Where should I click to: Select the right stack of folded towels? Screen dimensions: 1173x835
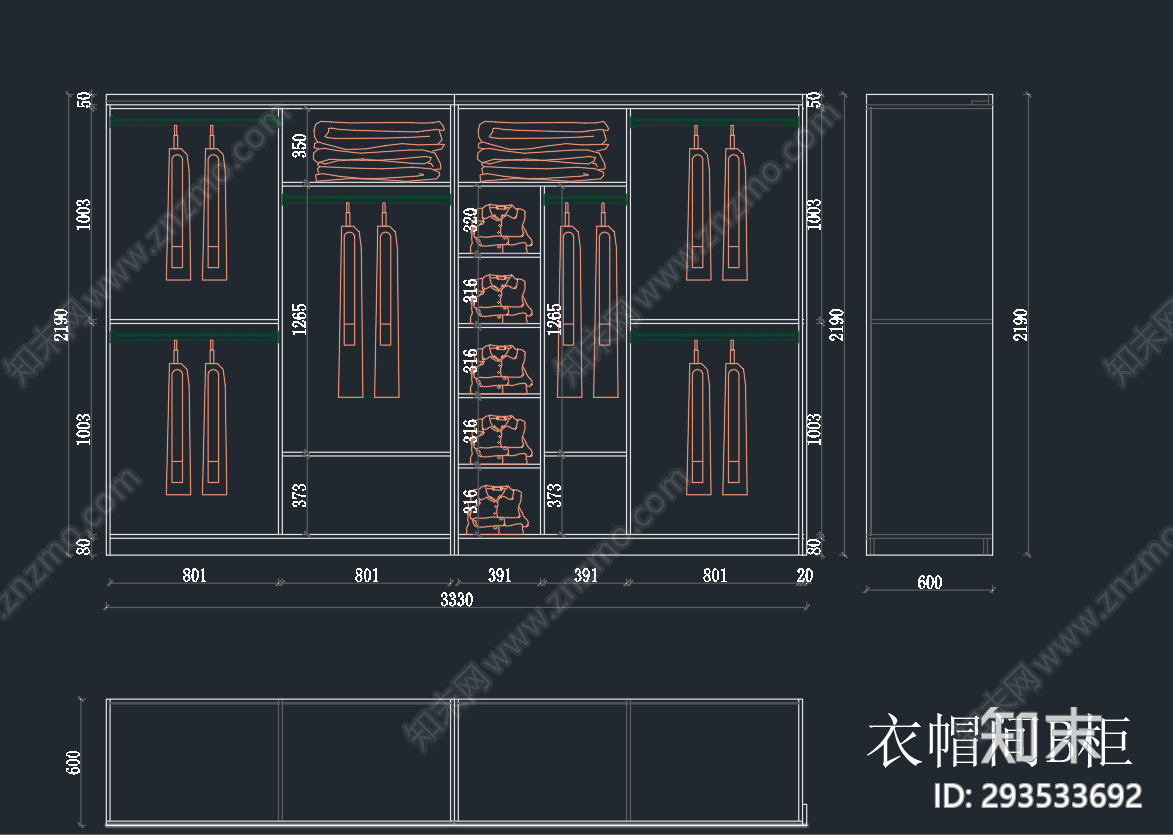click(x=543, y=151)
